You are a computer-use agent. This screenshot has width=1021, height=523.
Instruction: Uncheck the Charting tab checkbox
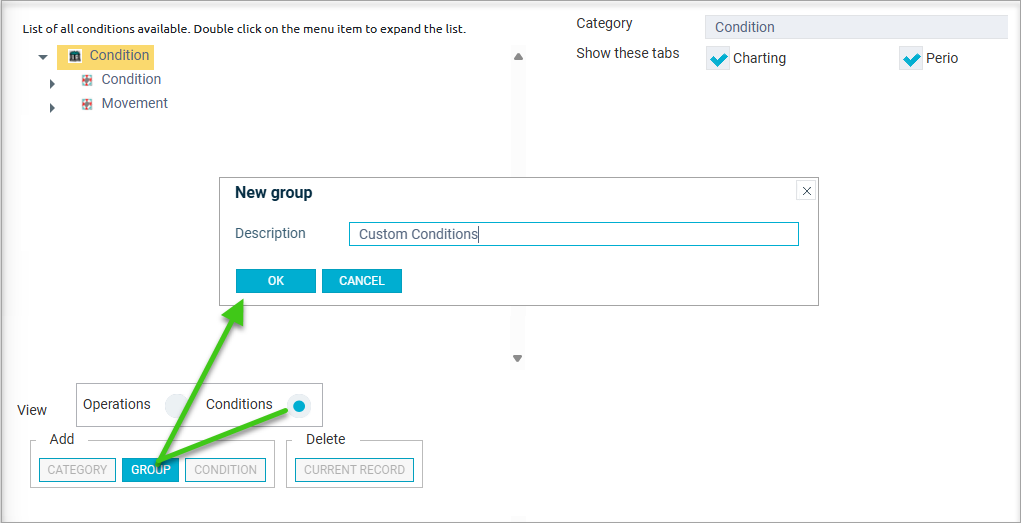tap(718, 58)
